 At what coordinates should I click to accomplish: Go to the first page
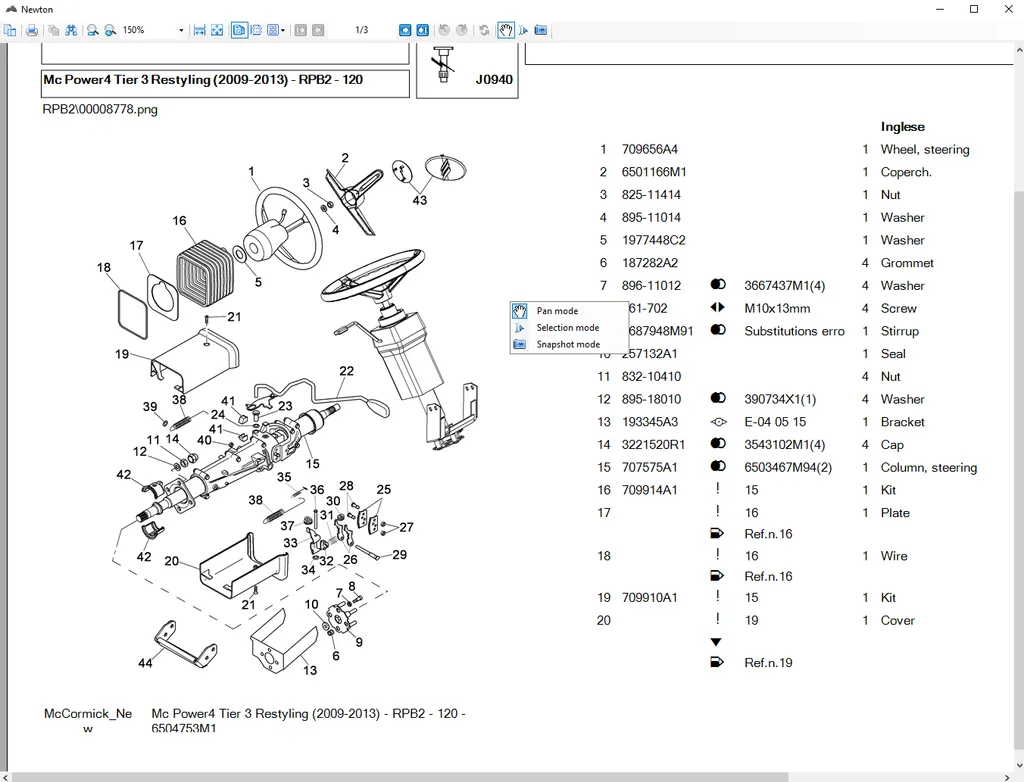point(300,30)
